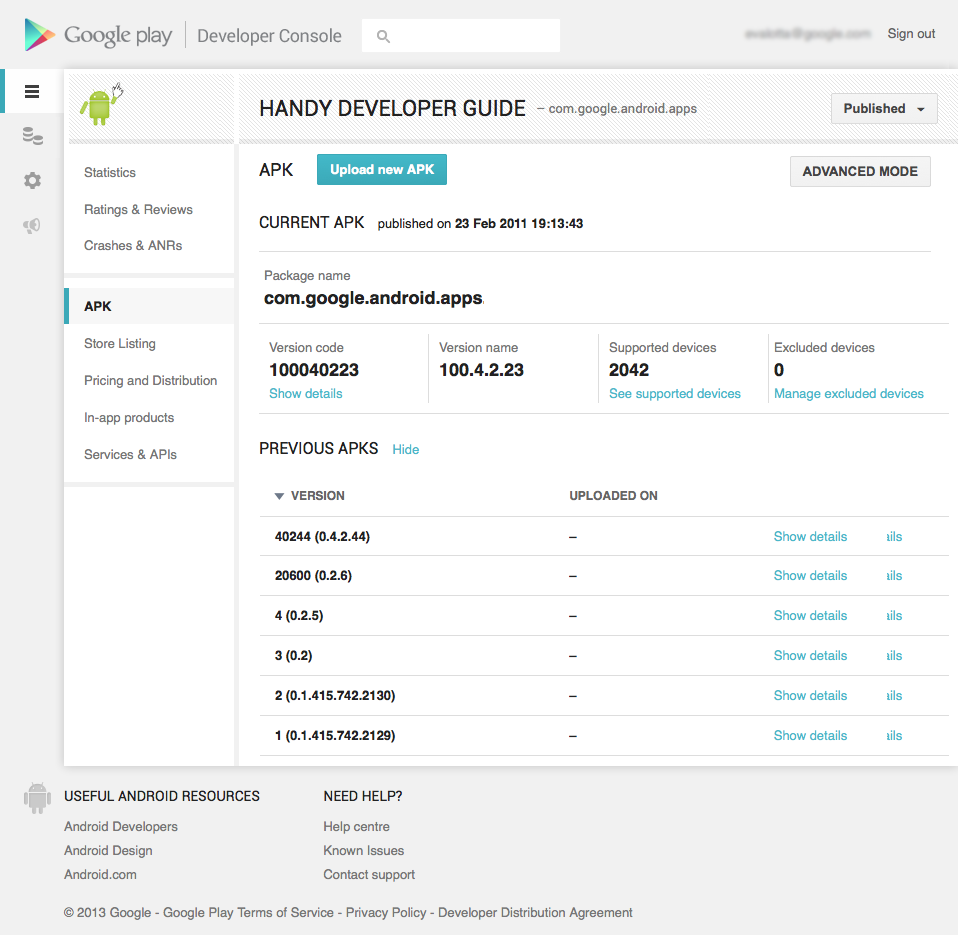Image resolution: width=958 pixels, height=935 pixels.
Task: Open the all applications list icon
Action: click(x=32, y=92)
